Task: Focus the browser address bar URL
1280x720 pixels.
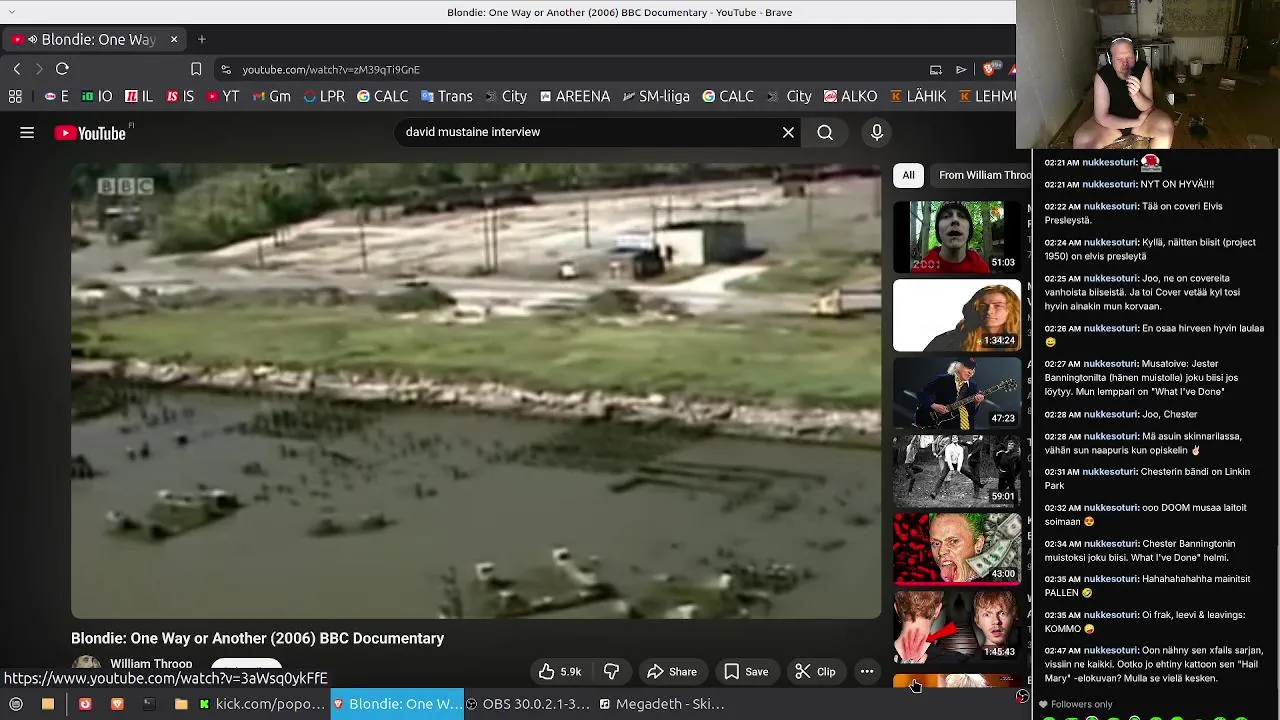Action: click(331, 70)
